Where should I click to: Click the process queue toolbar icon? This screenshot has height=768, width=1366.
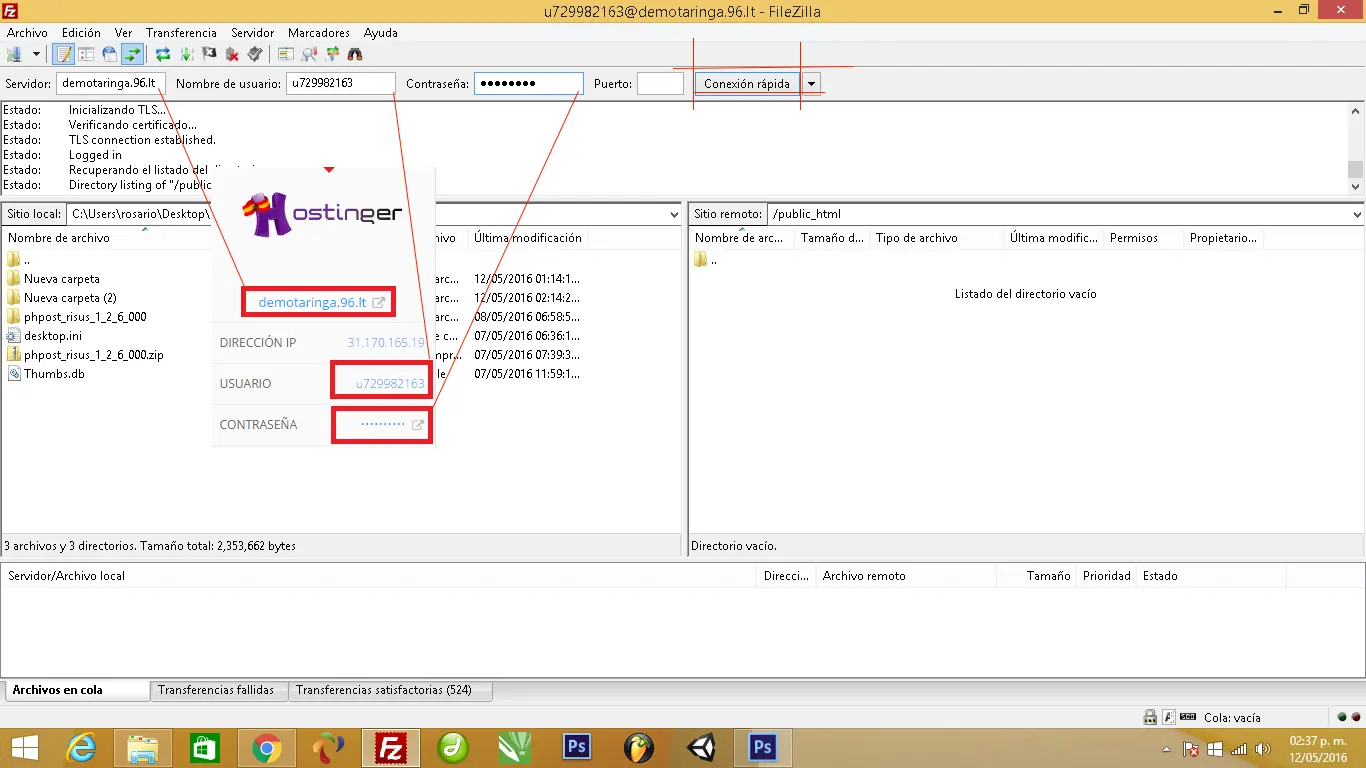click(x=186, y=54)
